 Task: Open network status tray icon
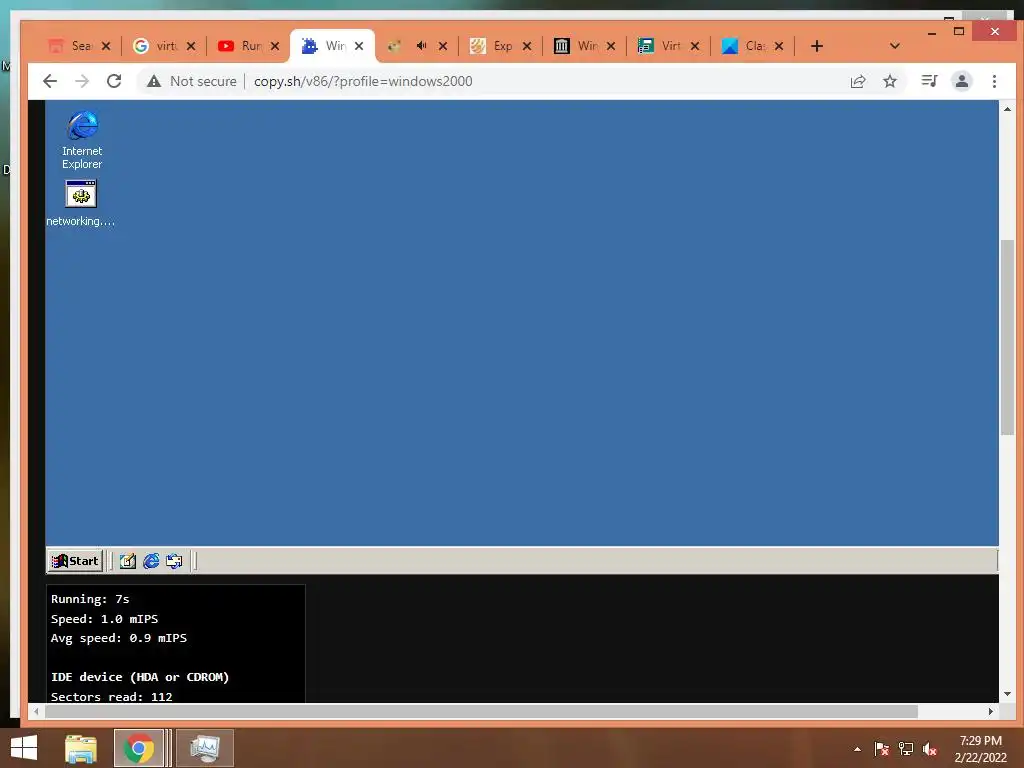coord(906,749)
